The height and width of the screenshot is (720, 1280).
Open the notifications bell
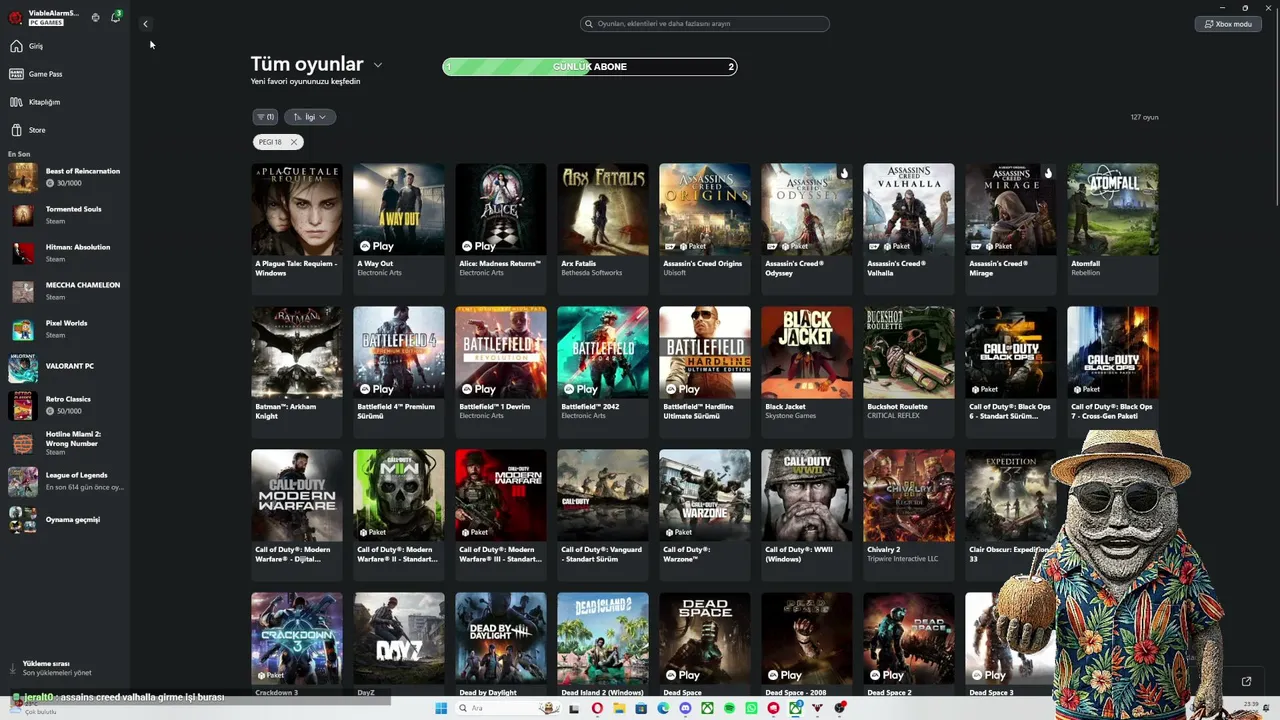[x=115, y=17]
